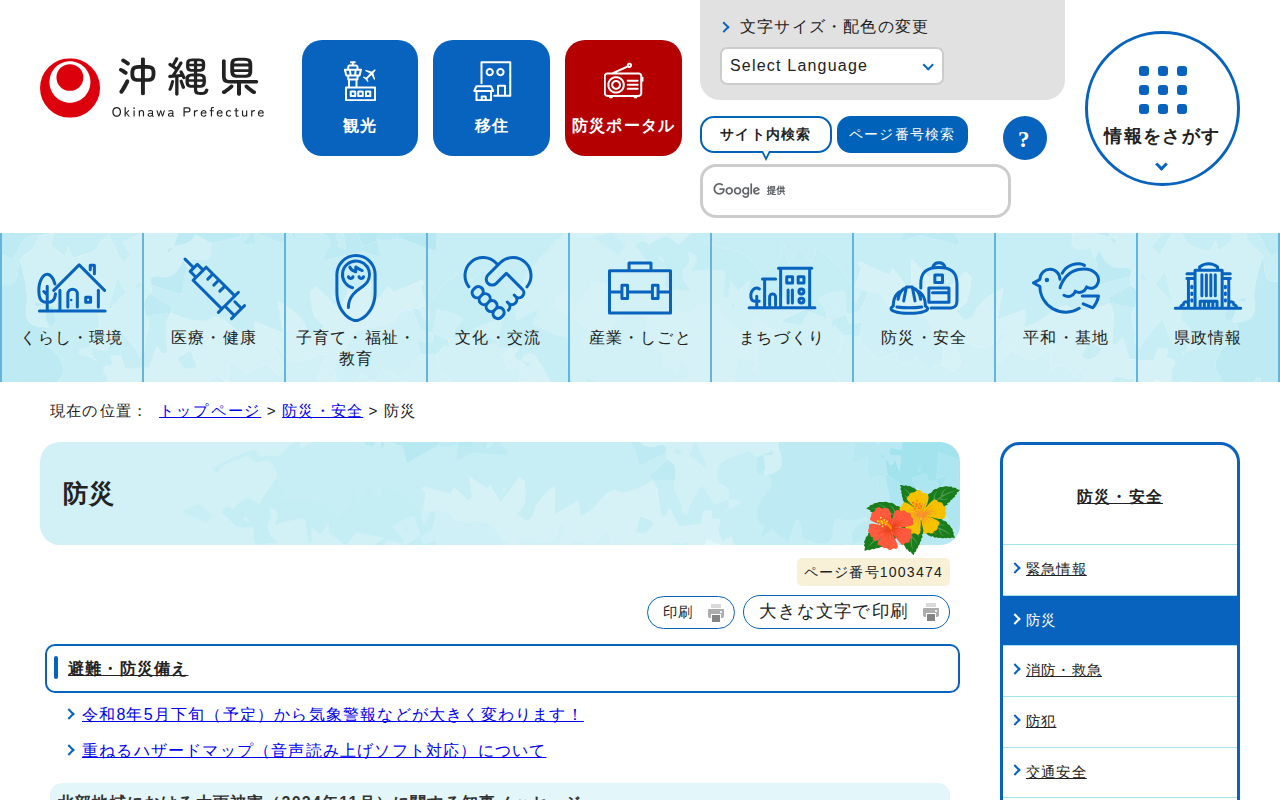The image size is (1280, 800).
Task: Open the くらし・環境 house category
Action: [72, 308]
